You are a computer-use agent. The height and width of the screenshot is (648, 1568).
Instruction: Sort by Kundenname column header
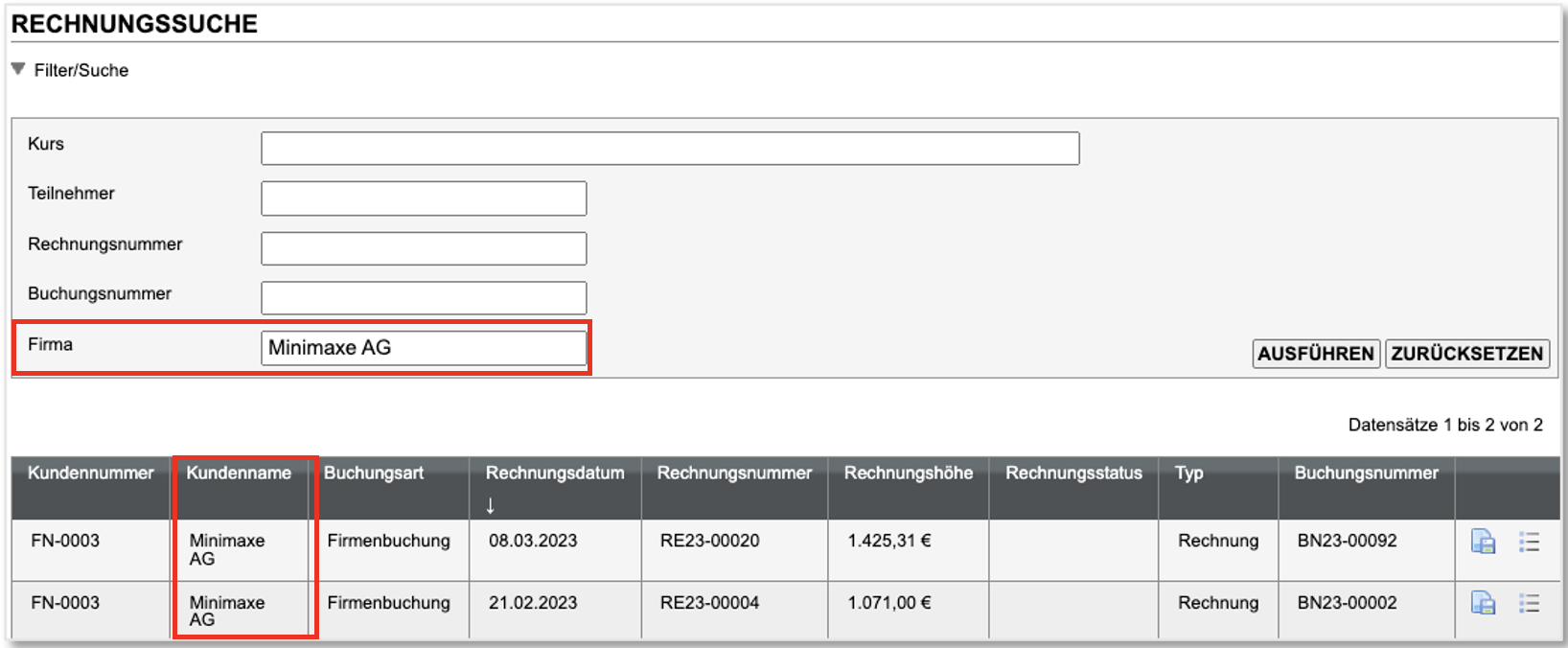[x=239, y=473]
